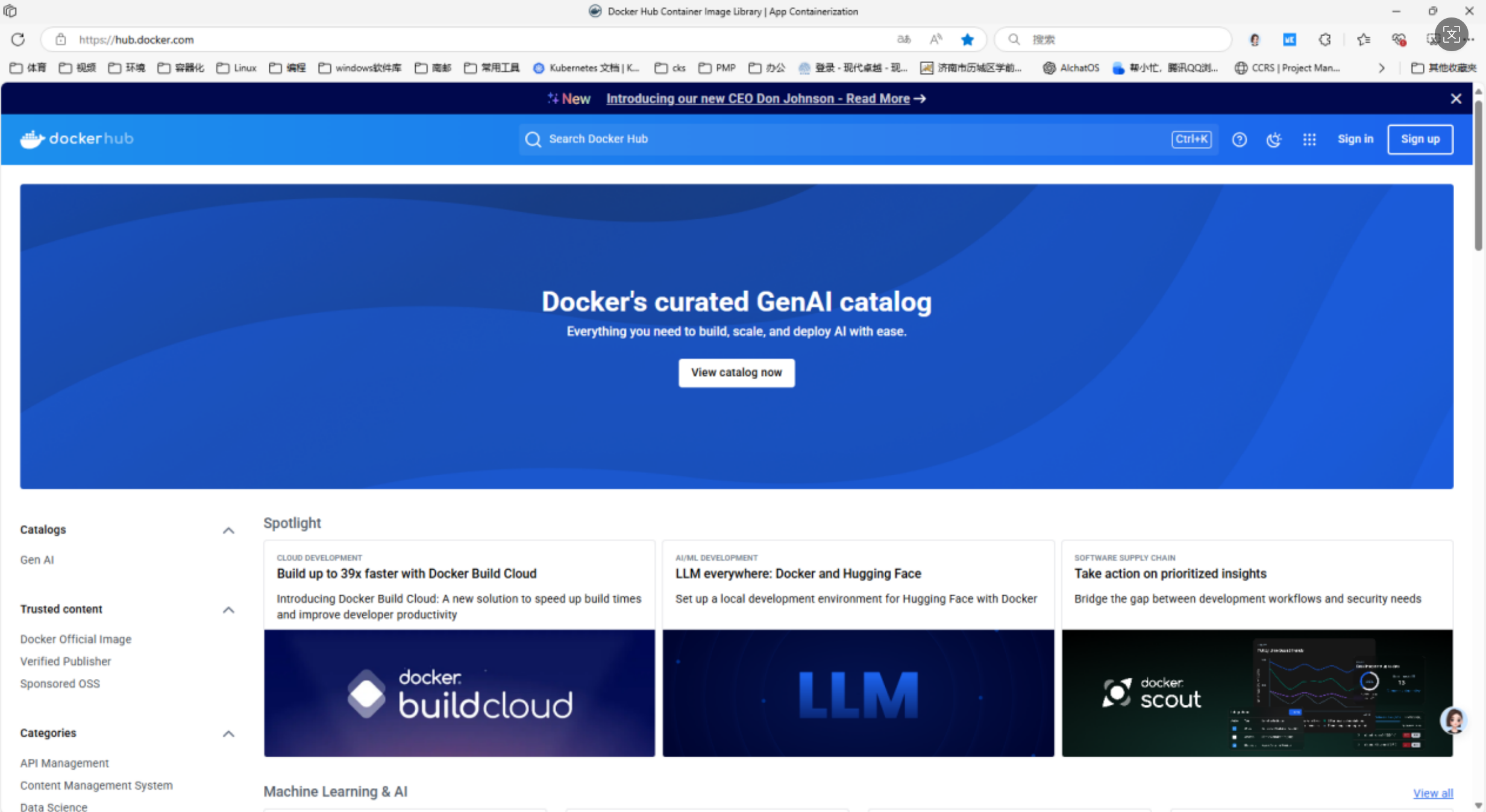Viewport: 1486px width, 812px height.
Task: Open the 视频 bookmarks folder
Action: click(78, 68)
